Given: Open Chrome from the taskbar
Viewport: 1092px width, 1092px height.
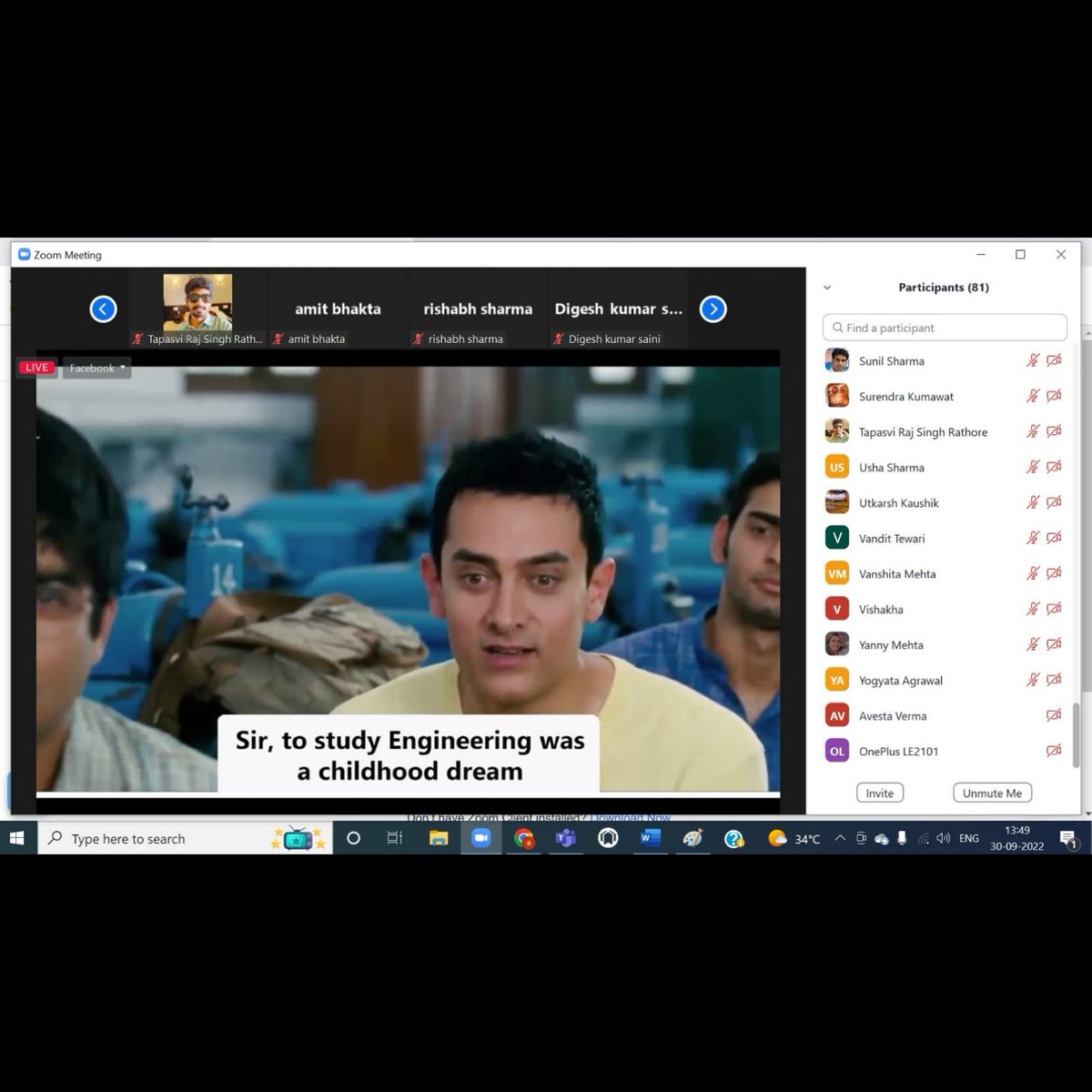Looking at the screenshot, I should [524, 838].
